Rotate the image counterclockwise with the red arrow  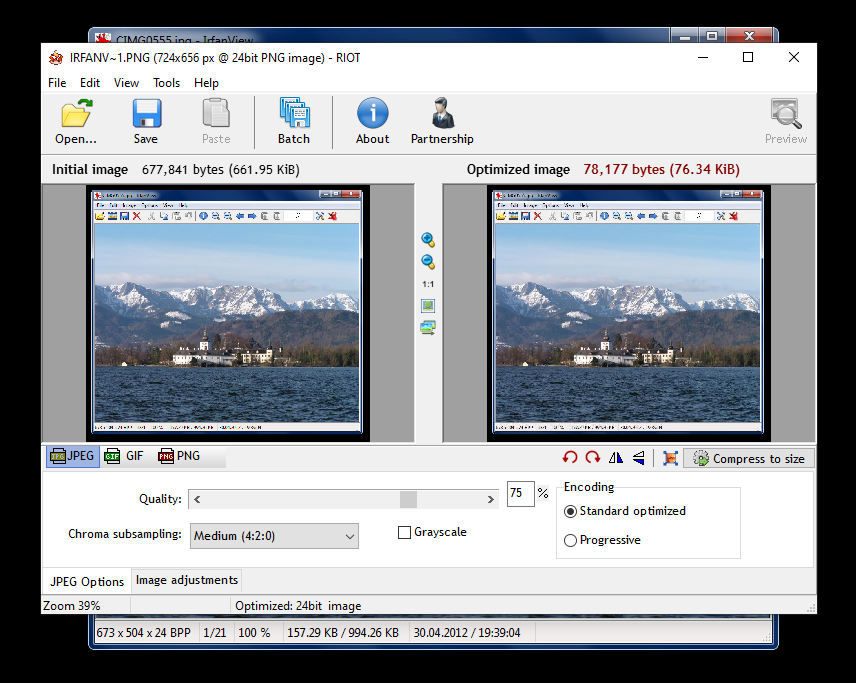tap(570, 458)
